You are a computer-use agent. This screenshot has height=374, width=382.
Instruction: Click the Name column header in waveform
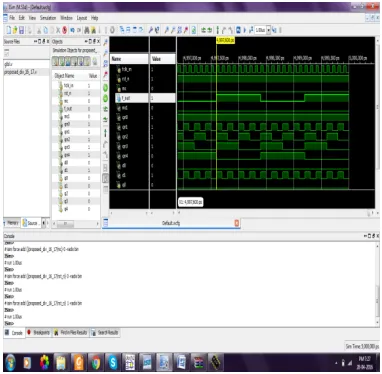coord(129,59)
